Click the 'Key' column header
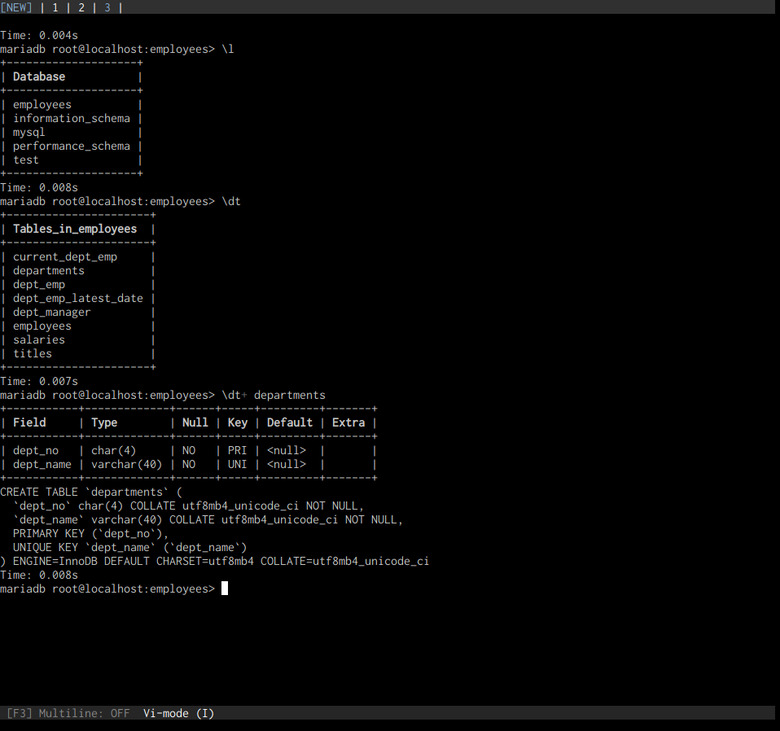This screenshot has height=731, width=780. pyautogui.click(x=237, y=422)
